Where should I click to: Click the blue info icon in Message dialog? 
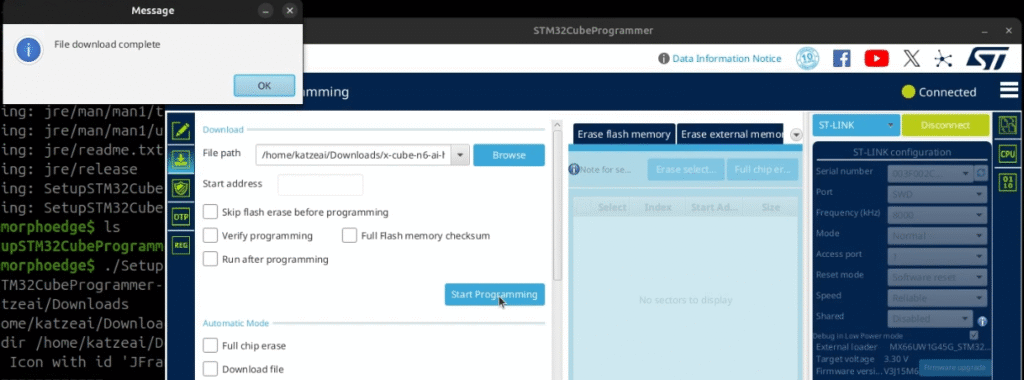[x=29, y=50]
